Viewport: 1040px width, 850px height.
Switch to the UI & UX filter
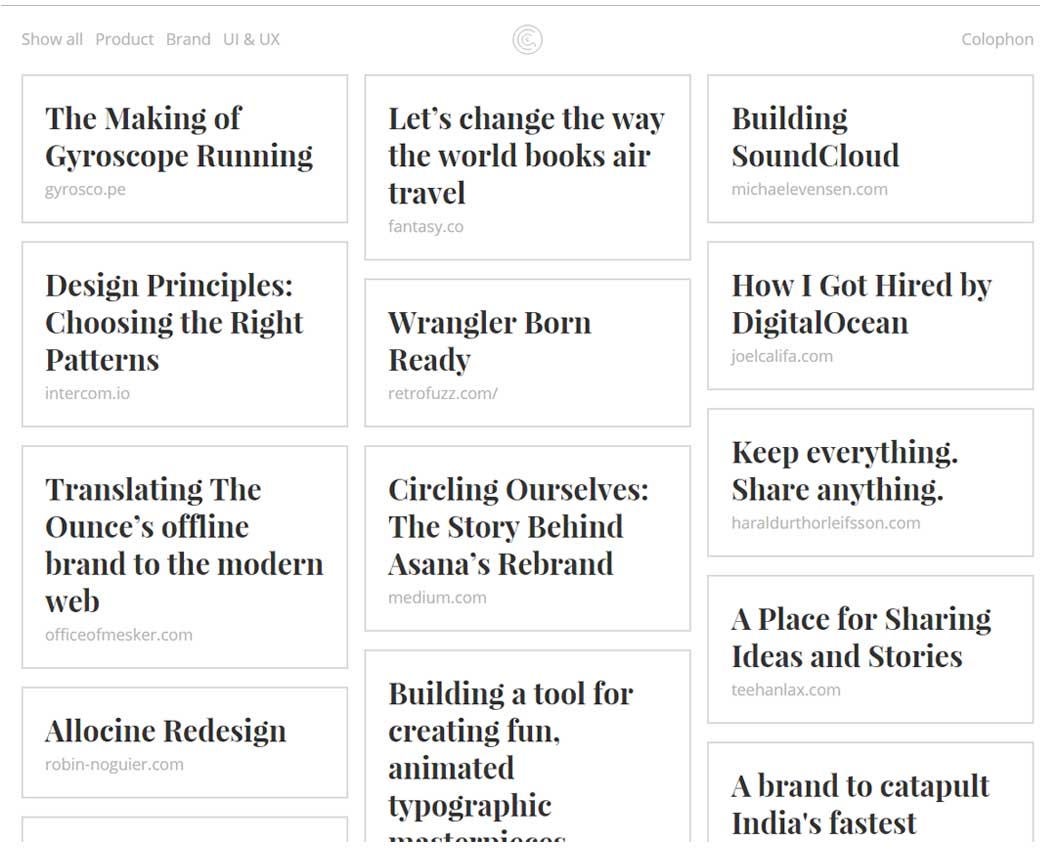tap(251, 40)
